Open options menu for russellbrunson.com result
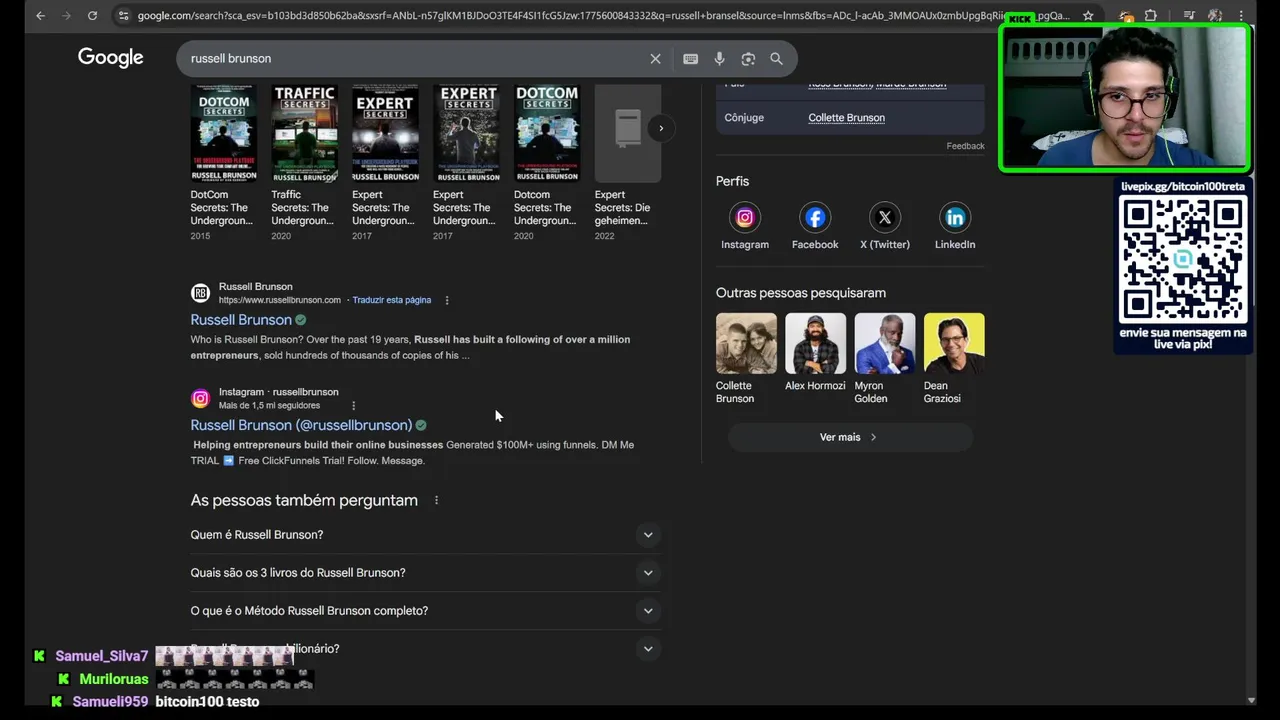 pyautogui.click(x=447, y=300)
